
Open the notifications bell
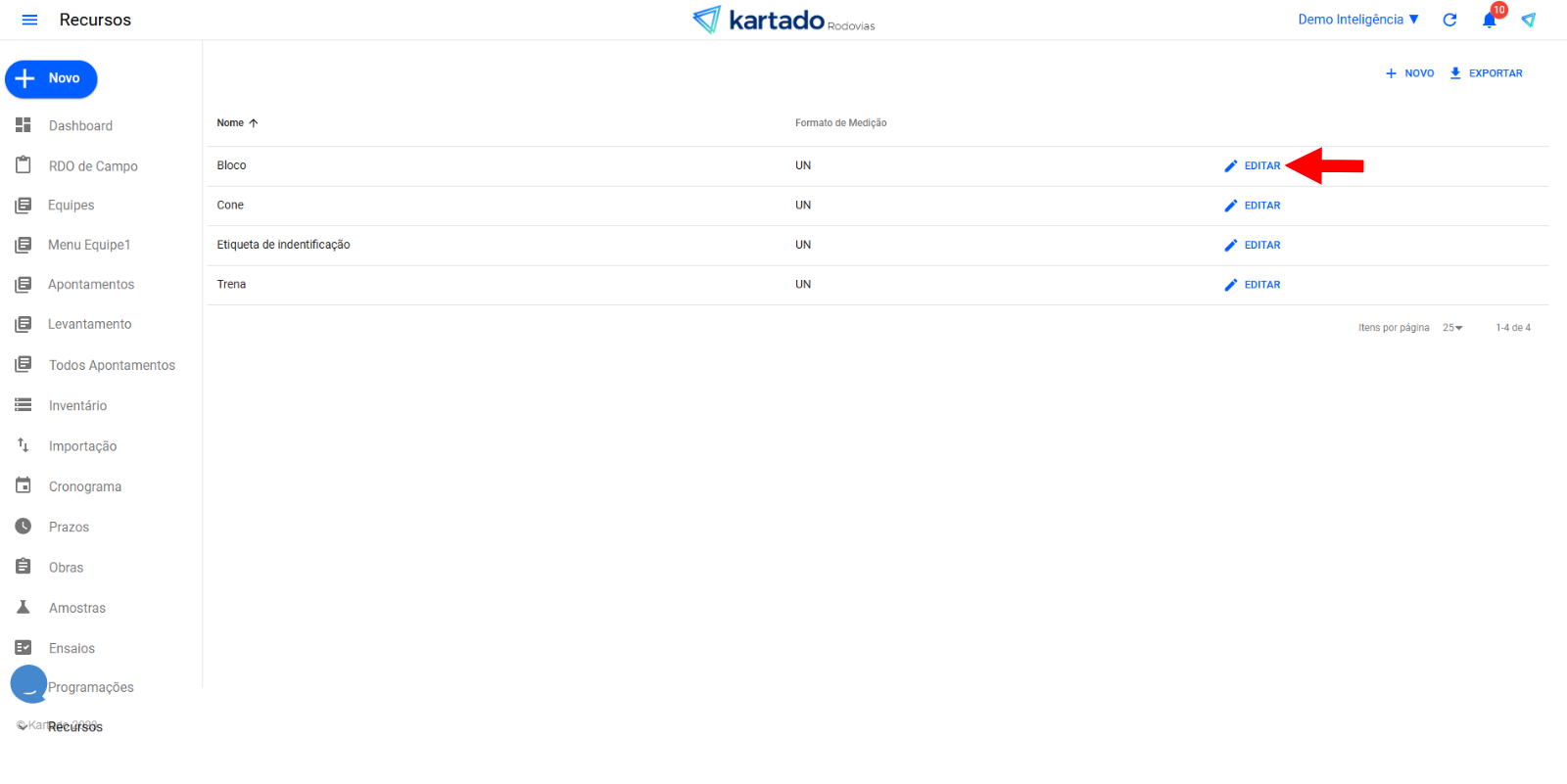(x=1489, y=21)
